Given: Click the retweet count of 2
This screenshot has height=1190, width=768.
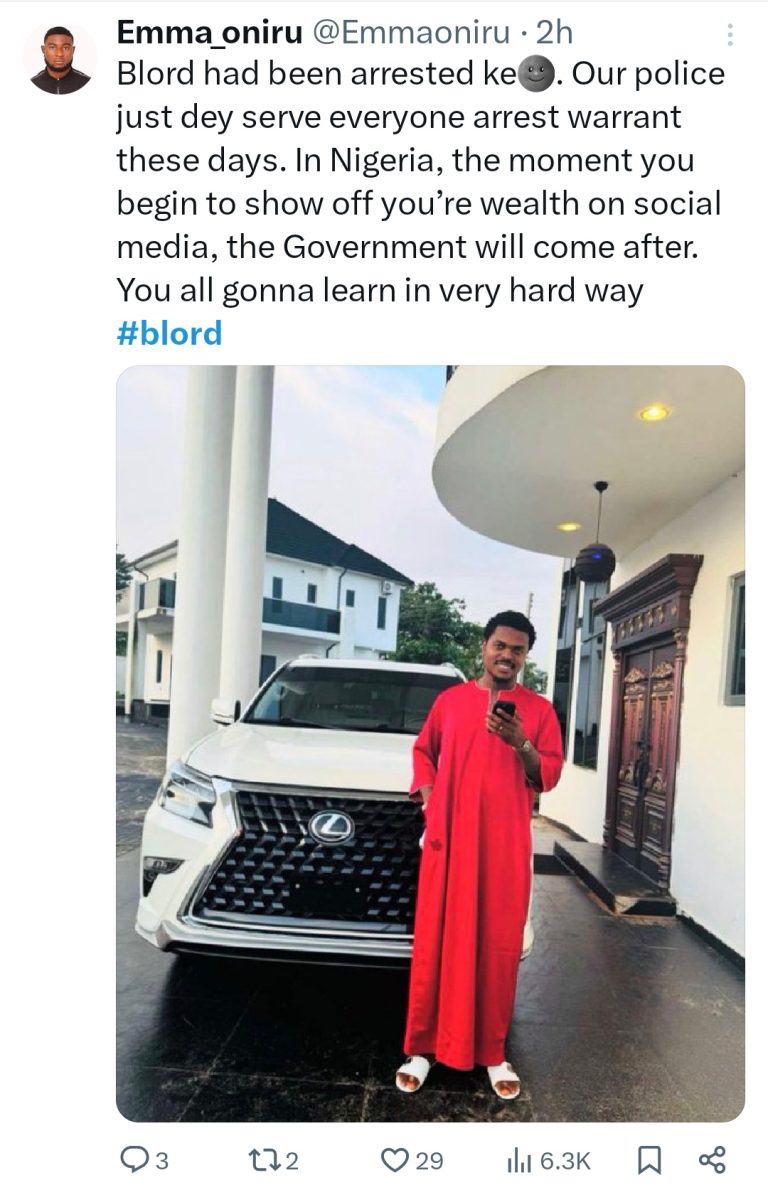Looking at the screenshot, I should 293,1161.
